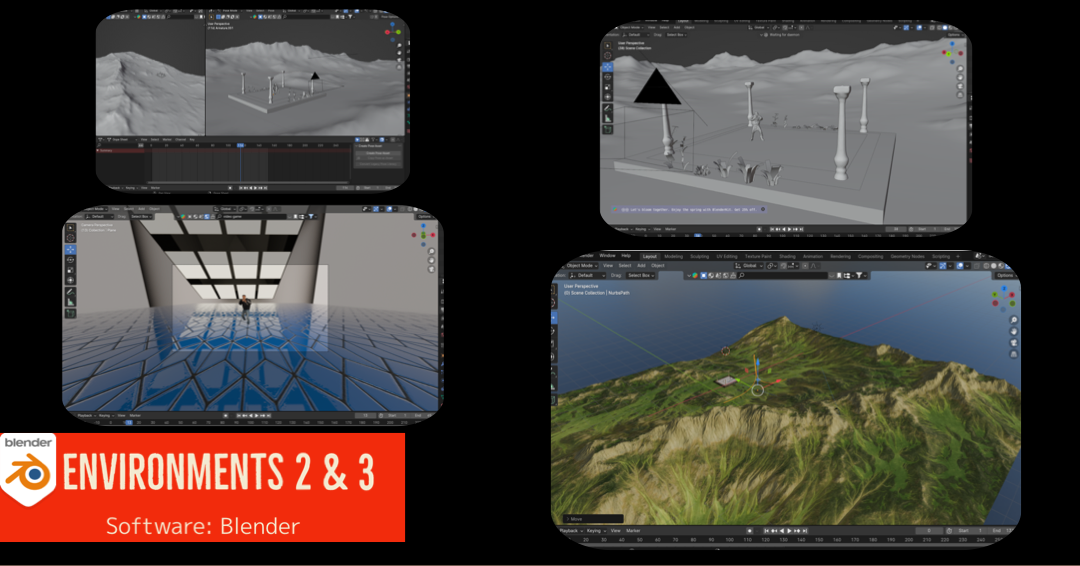Toggle auto keying record button in terrain timeline

[749, 530]
